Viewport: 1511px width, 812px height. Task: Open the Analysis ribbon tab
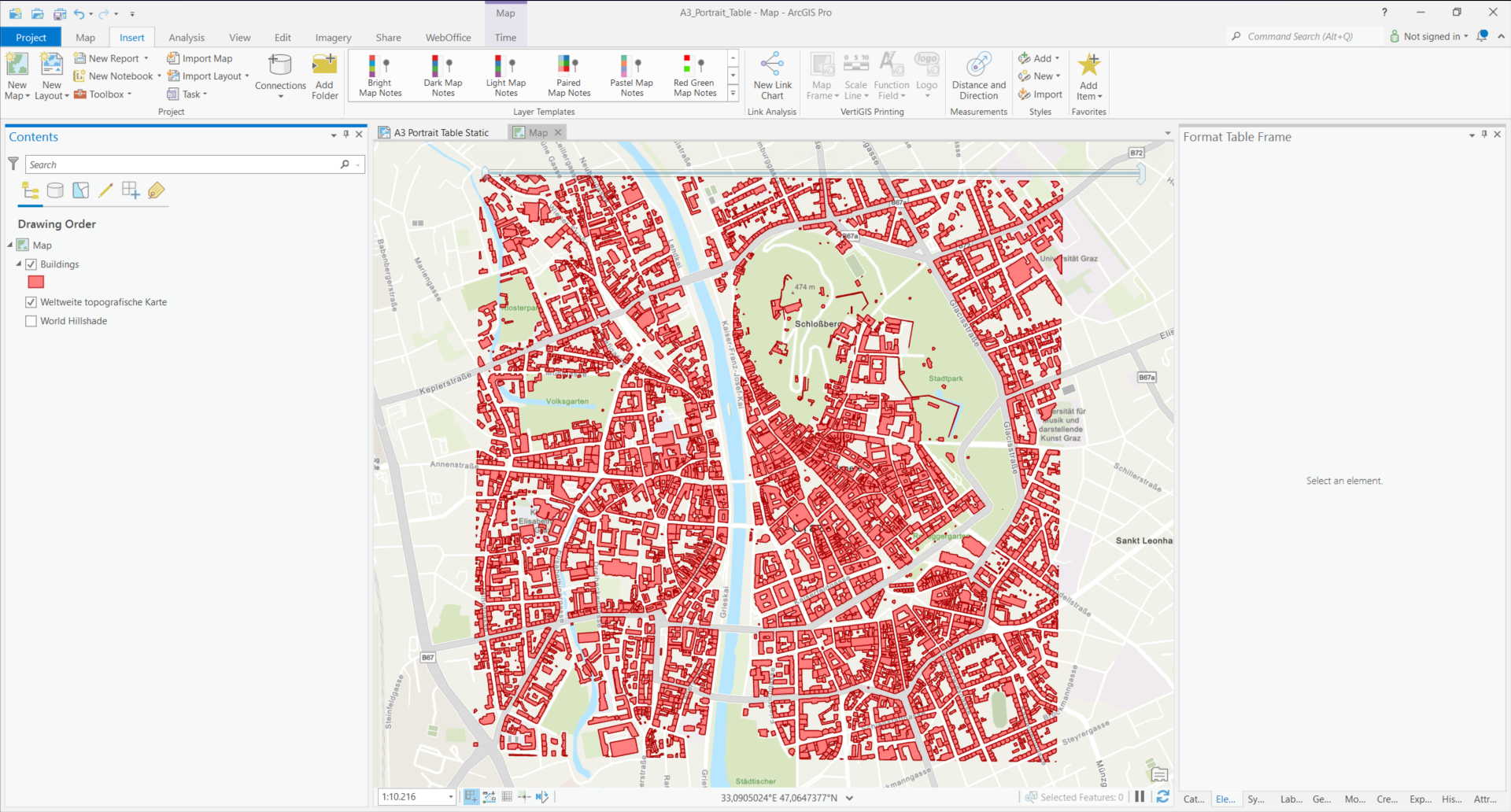pos(187,38)
